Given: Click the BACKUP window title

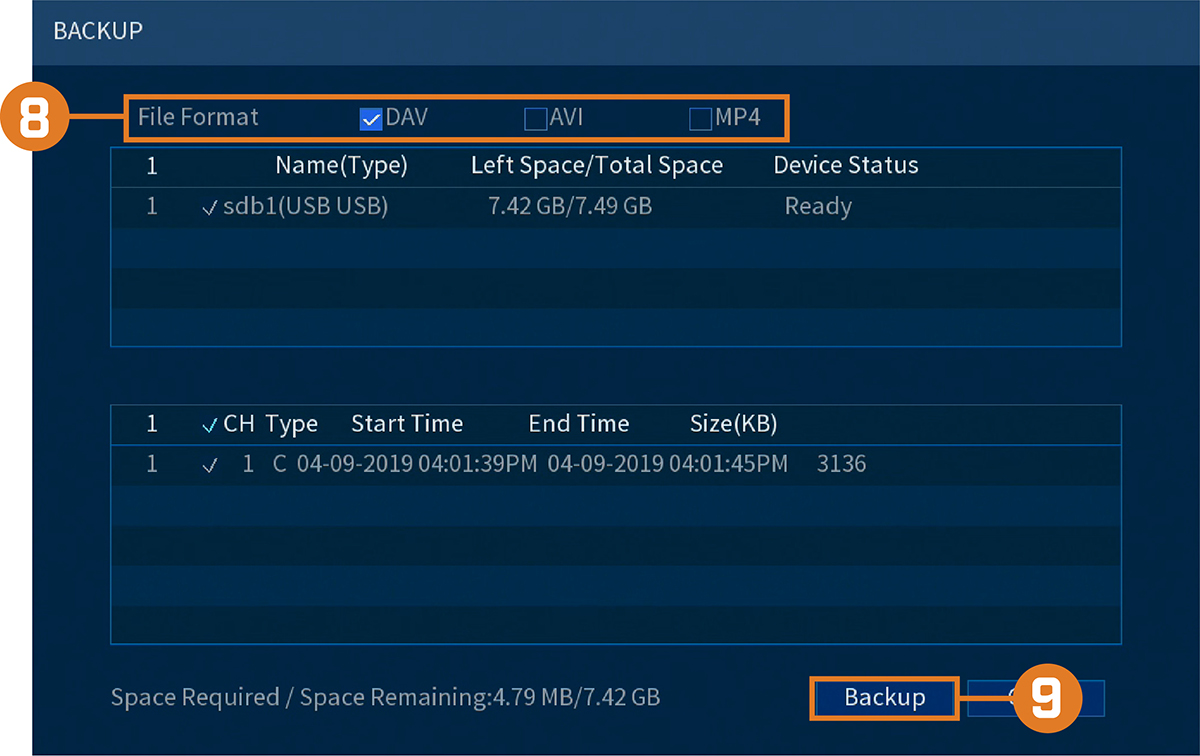Looking at the screenshot, I should [98, 31].
